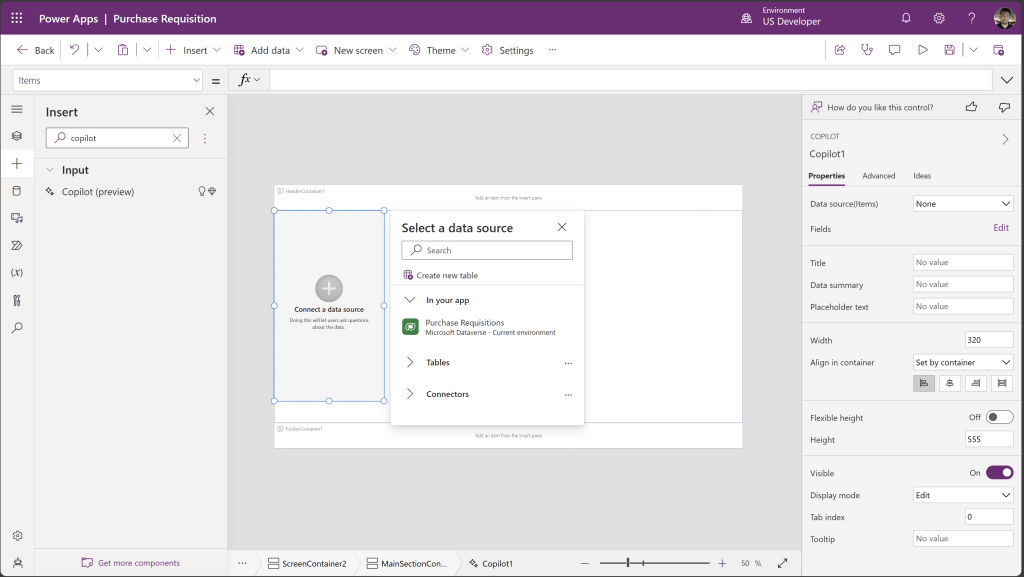1024x577 pixels.
Task: Click the Search magnifier in left sidebar
Action: coord(17,327)
